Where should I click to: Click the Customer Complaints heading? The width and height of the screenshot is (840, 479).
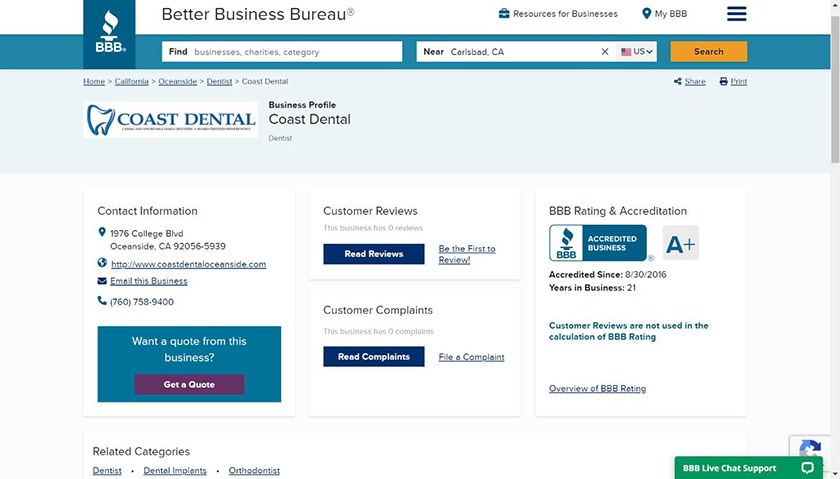pos(378,310)
